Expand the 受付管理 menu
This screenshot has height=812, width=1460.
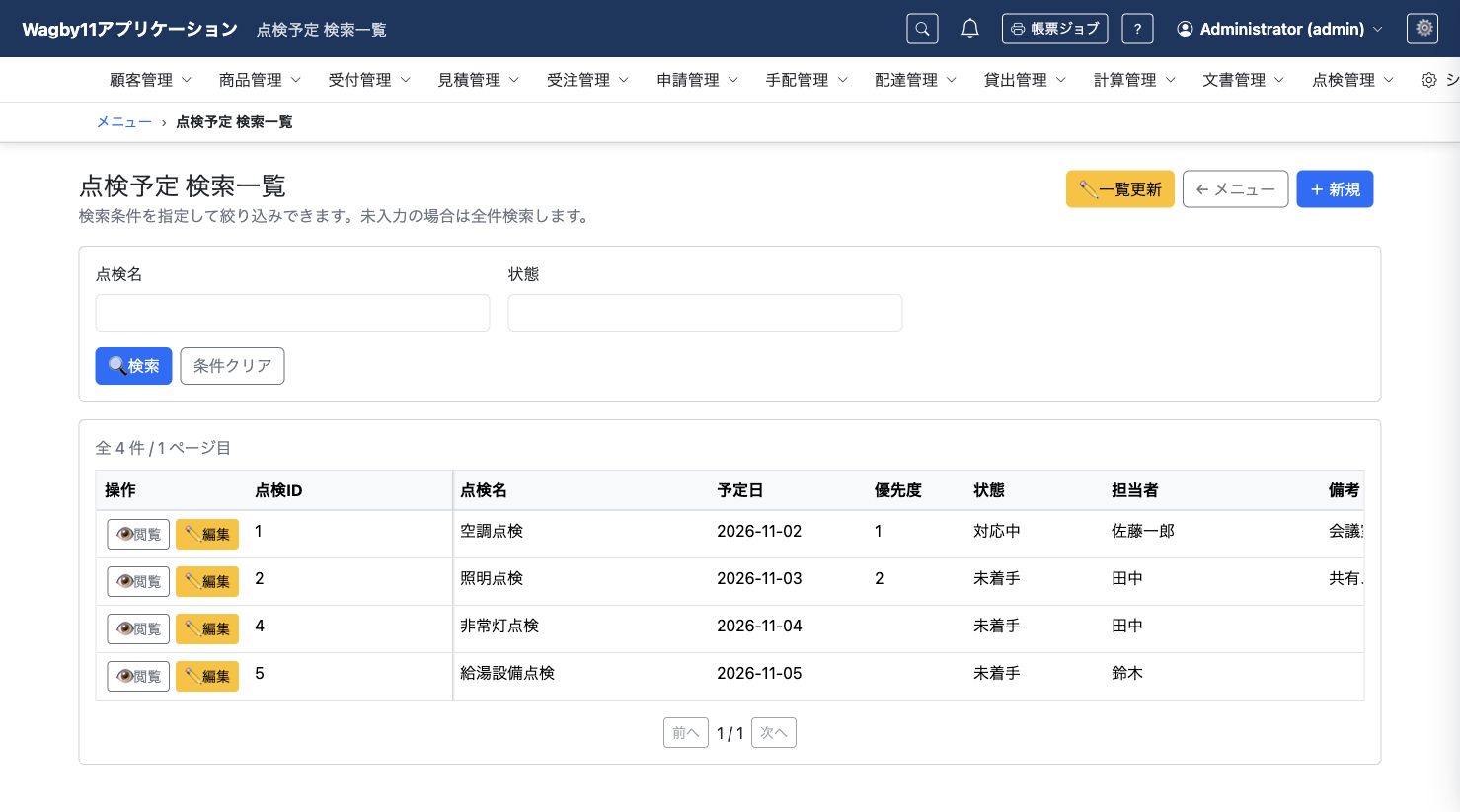(369, 80)
